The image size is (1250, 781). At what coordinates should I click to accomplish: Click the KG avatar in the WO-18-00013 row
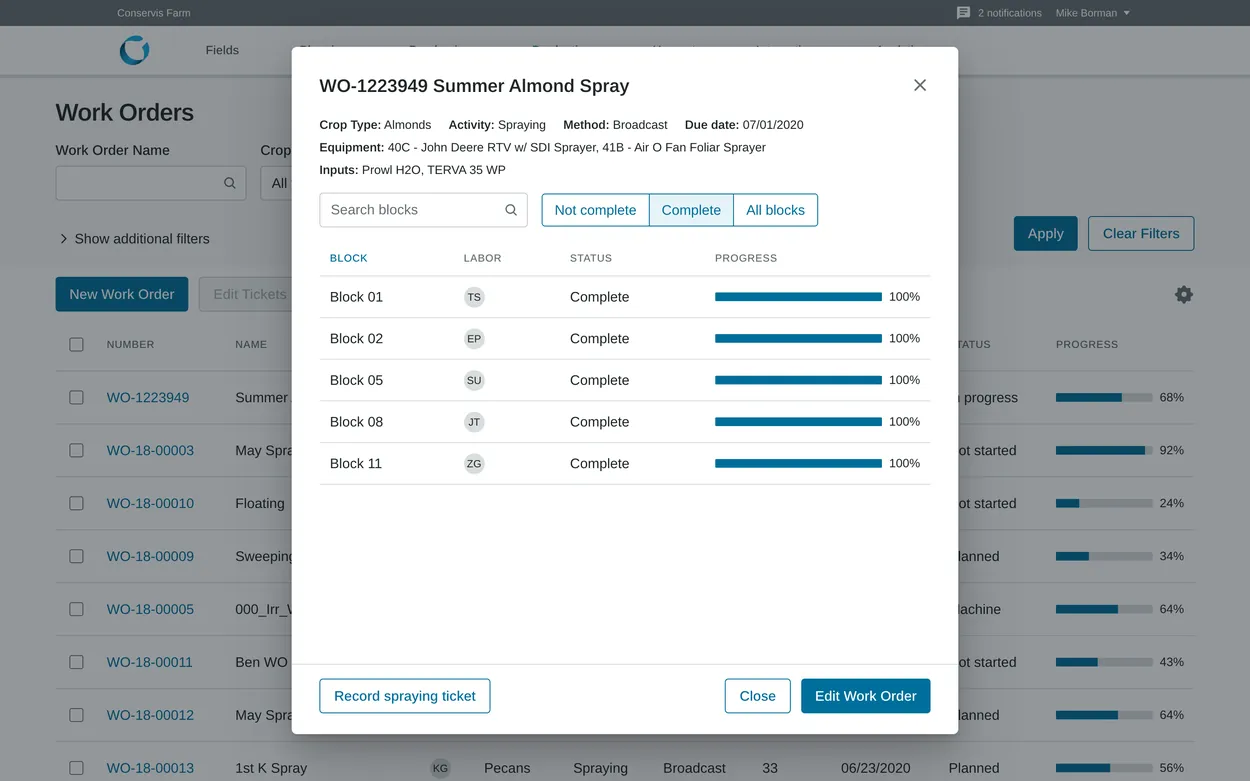[x=440, y=768]
